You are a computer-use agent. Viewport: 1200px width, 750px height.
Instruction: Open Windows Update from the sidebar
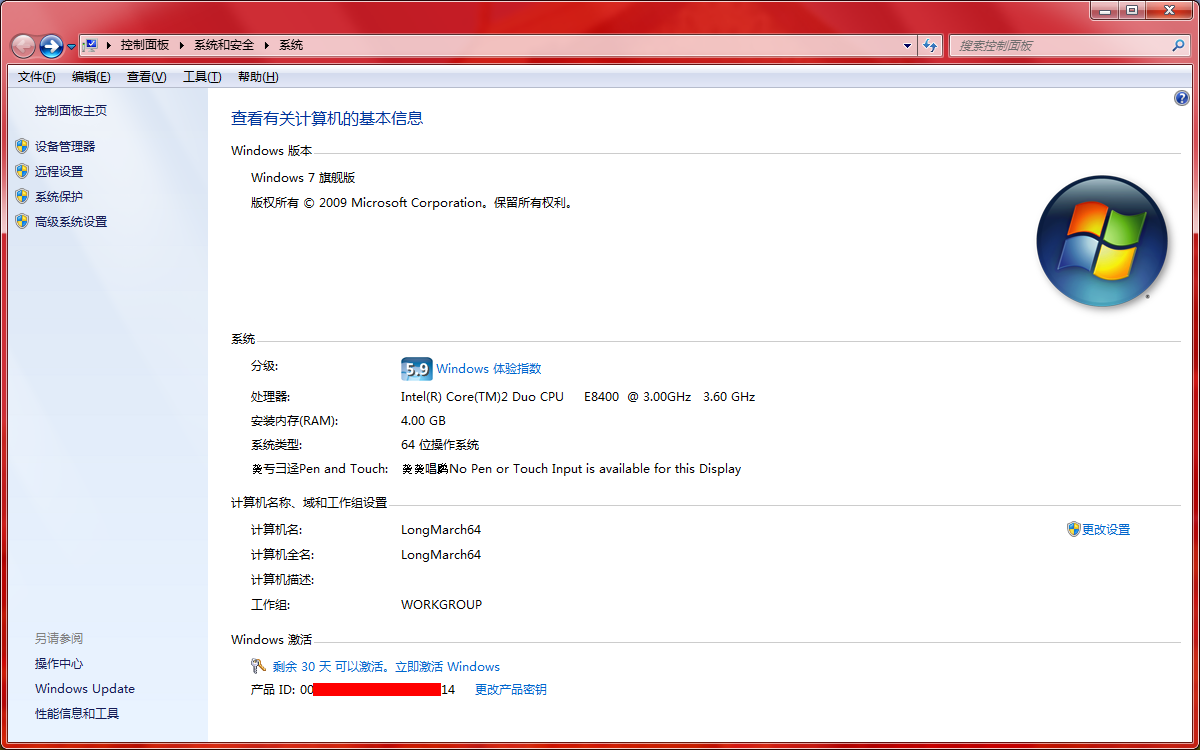click(84, 688)
